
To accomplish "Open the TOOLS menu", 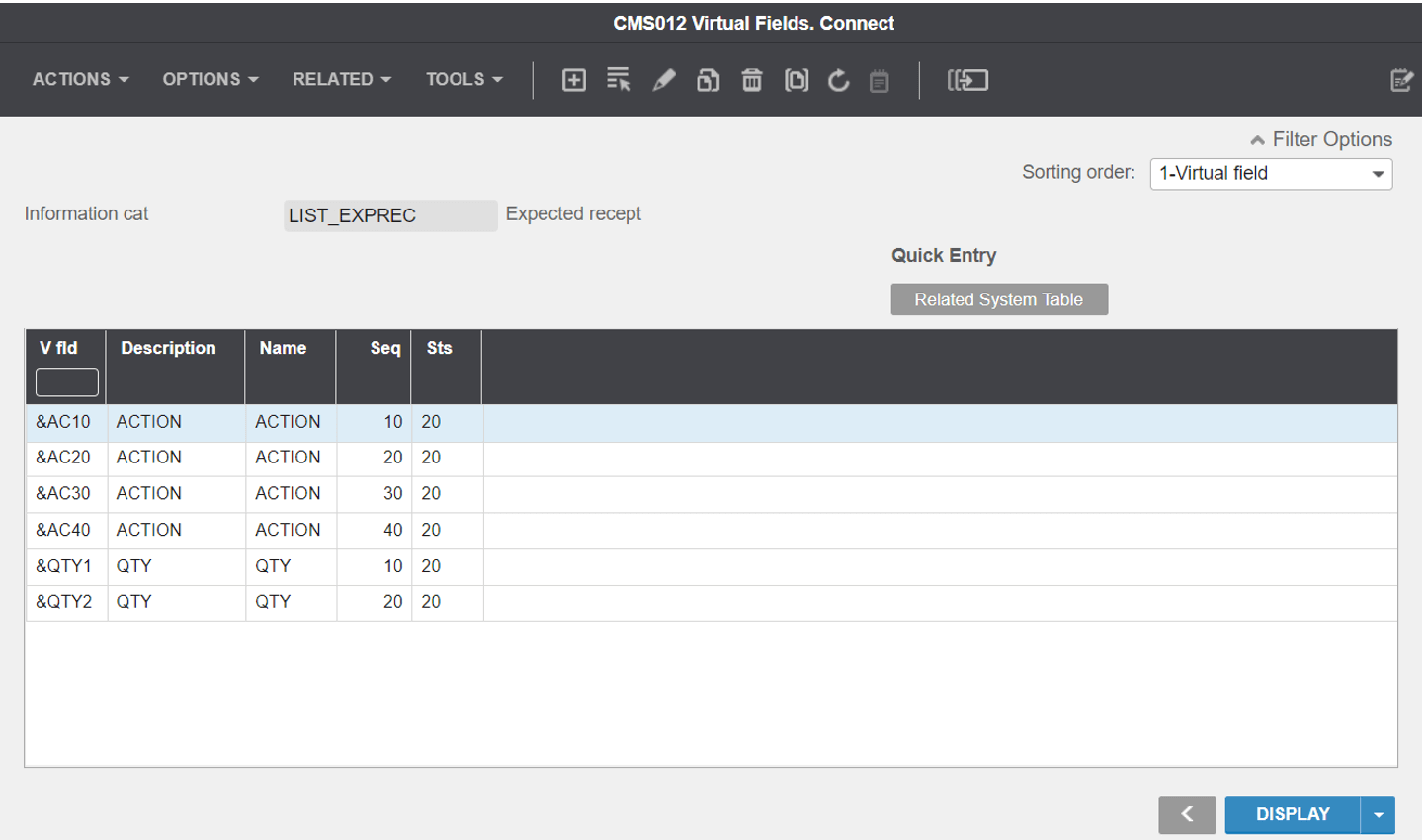I will click(x=463, y=79).
